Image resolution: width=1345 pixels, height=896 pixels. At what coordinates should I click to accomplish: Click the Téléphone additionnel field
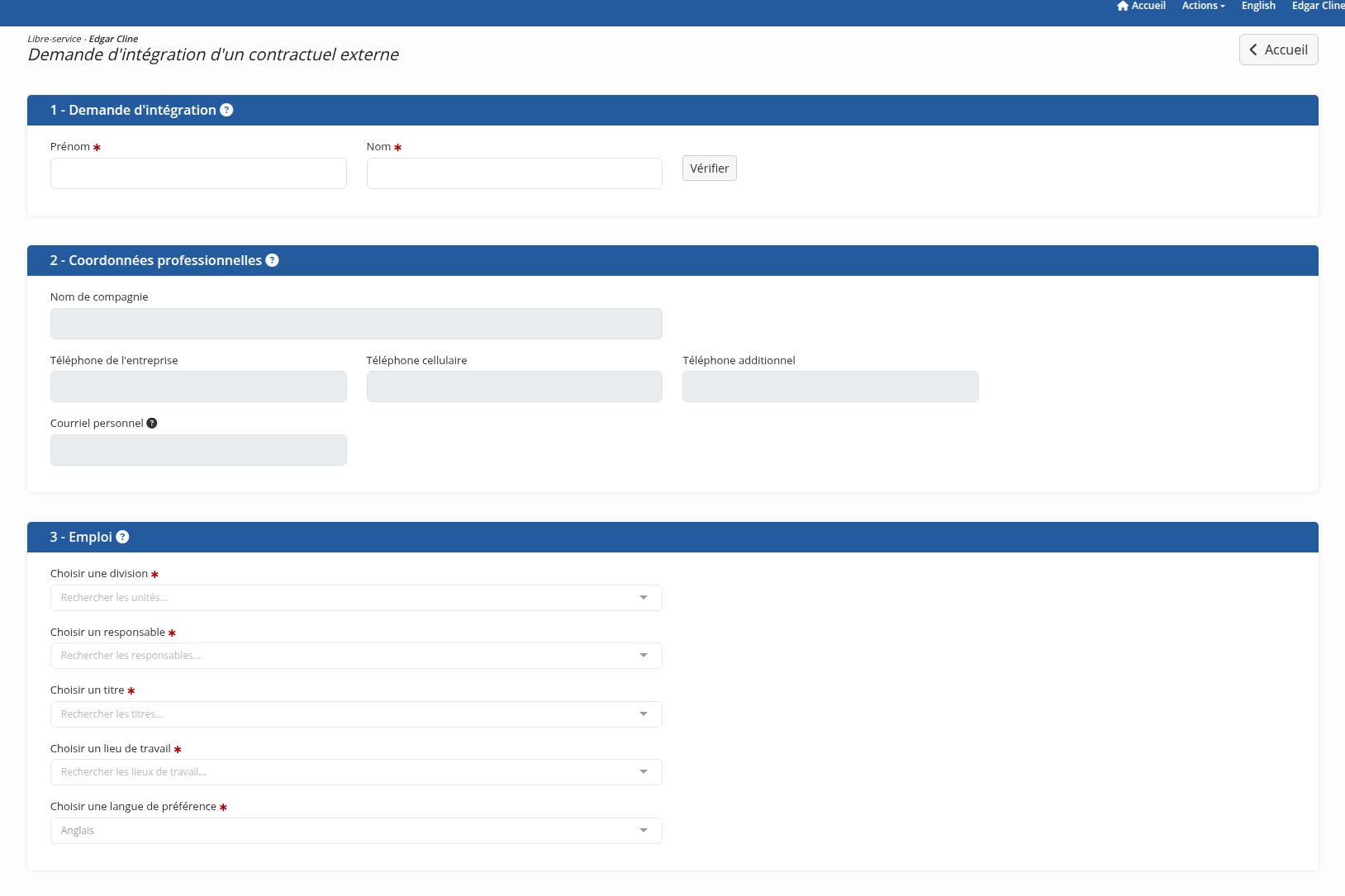830,386
